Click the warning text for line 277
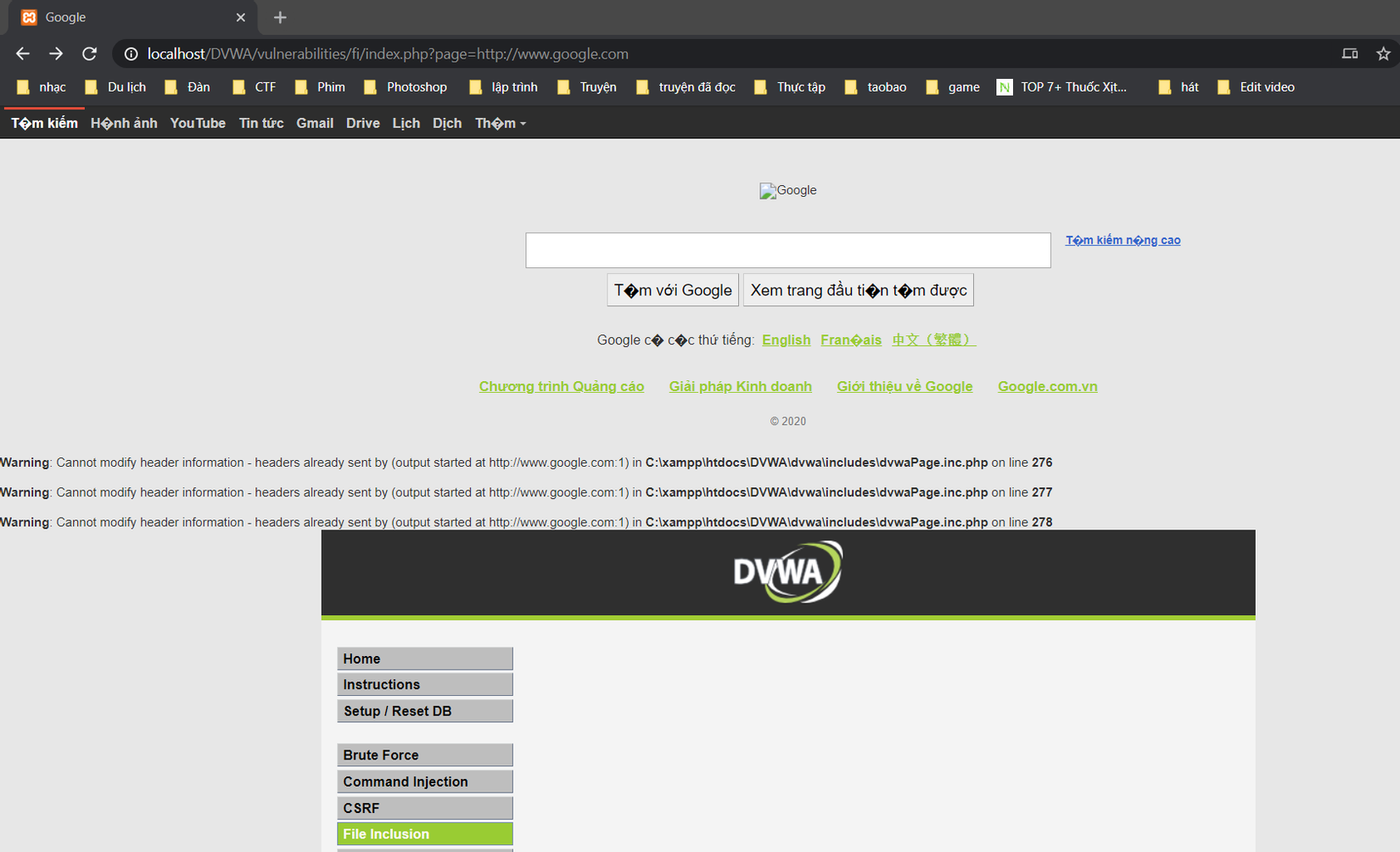 click(x=526, y=492)
